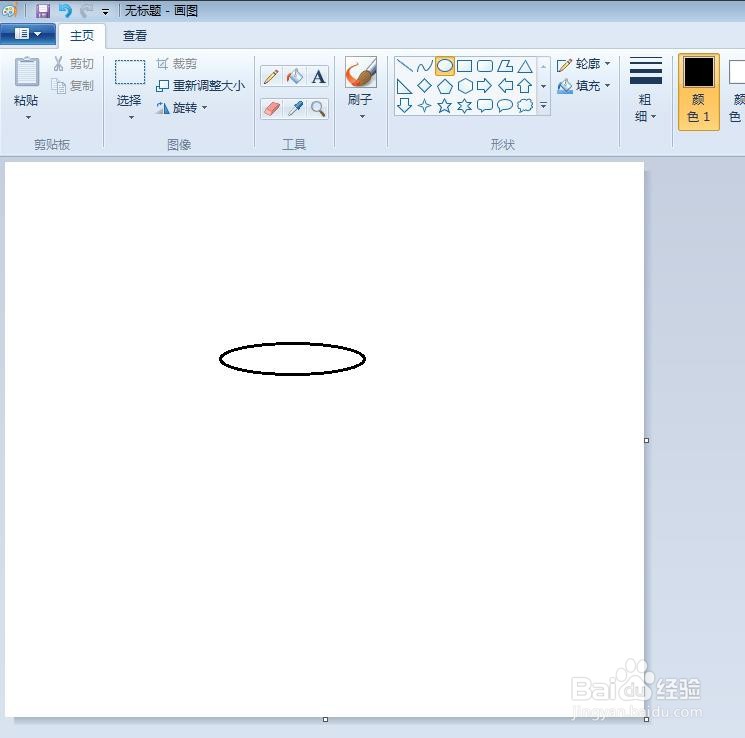Screen dimensions: 745x738
Task: Click the 复制 copy button
Action: click(73, 86)
